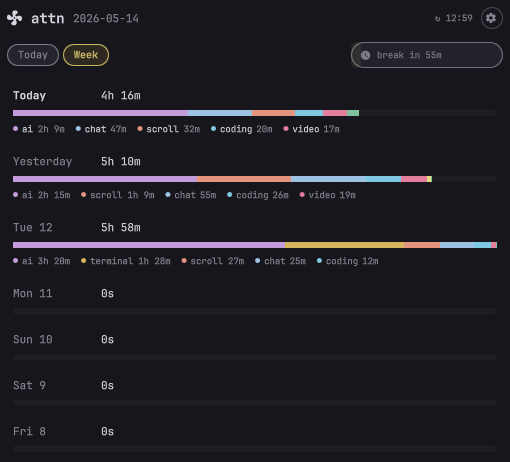Click 'chat 25m' legend entry

pyautogui.click(x=281, y=261)
